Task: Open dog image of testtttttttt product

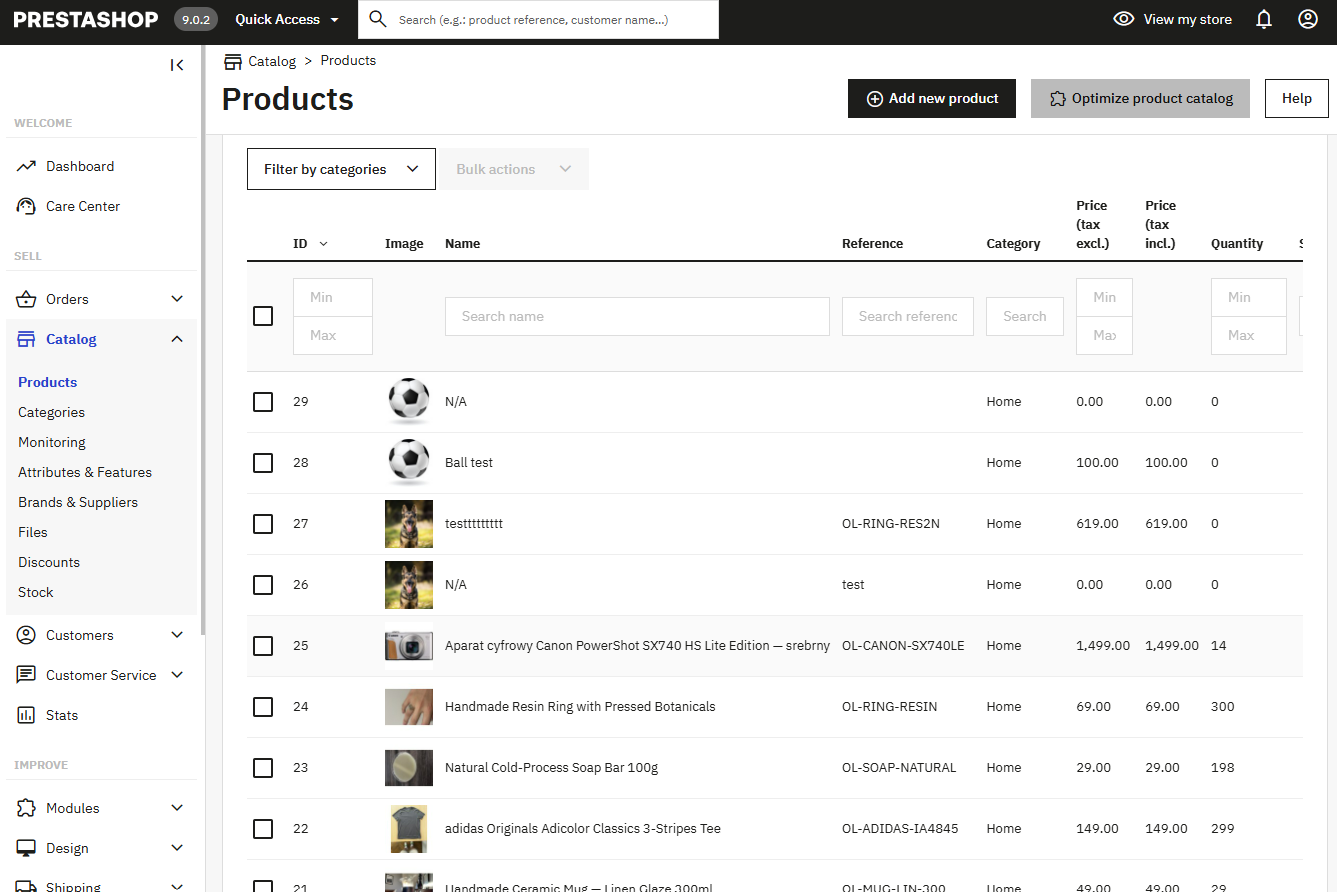Action: coord(409,524)
